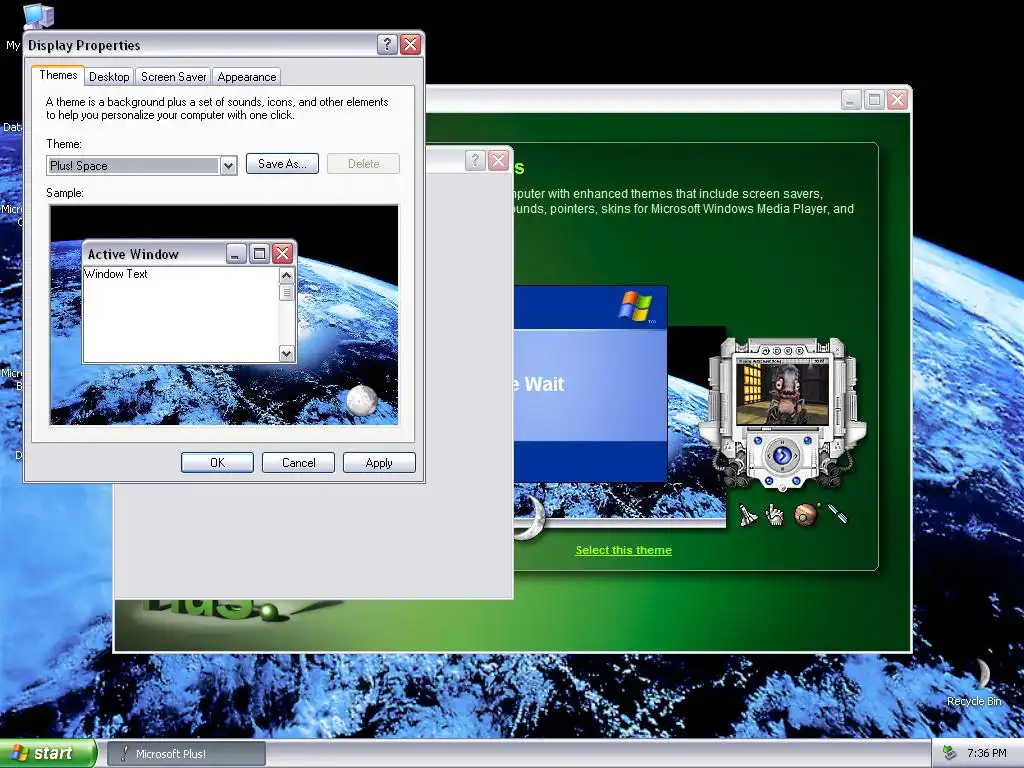This screenshot has width=1024, height=768.
Task: Click the space shuttle pointer icon
Action: (748, 515)
